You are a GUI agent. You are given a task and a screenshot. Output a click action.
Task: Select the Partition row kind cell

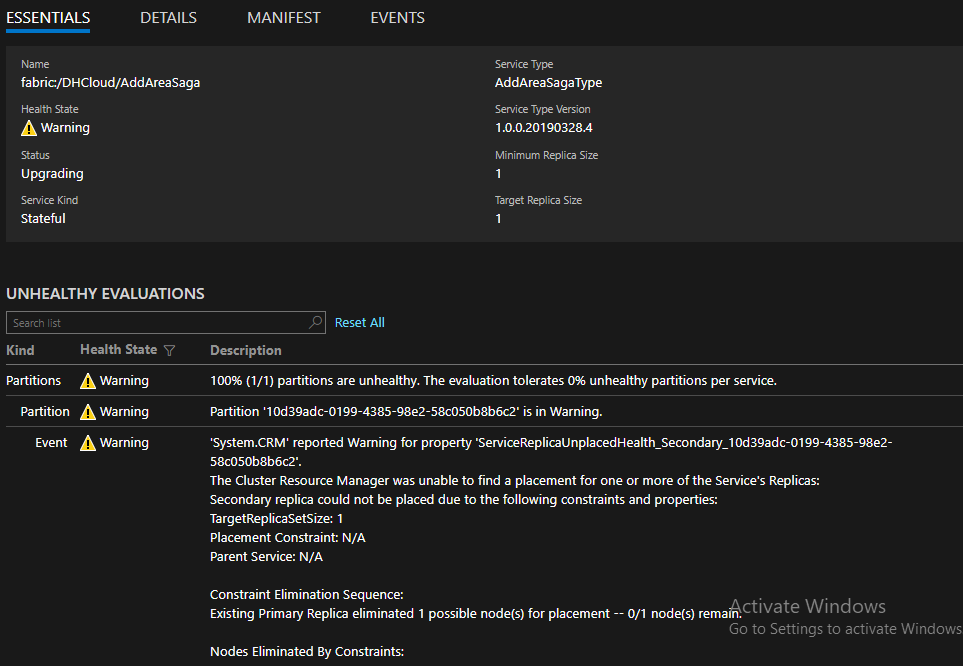tap(45, 412)
